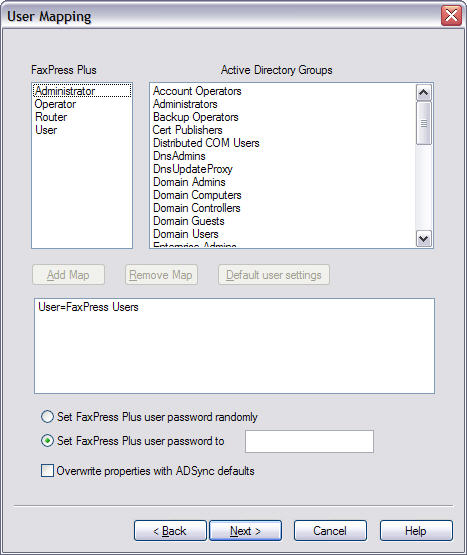The height and width of the screenshot is (555, 467).
Task: Choose Router role in FaxPress Plus list
Action: pyautogui.click(x=51, y=117)
